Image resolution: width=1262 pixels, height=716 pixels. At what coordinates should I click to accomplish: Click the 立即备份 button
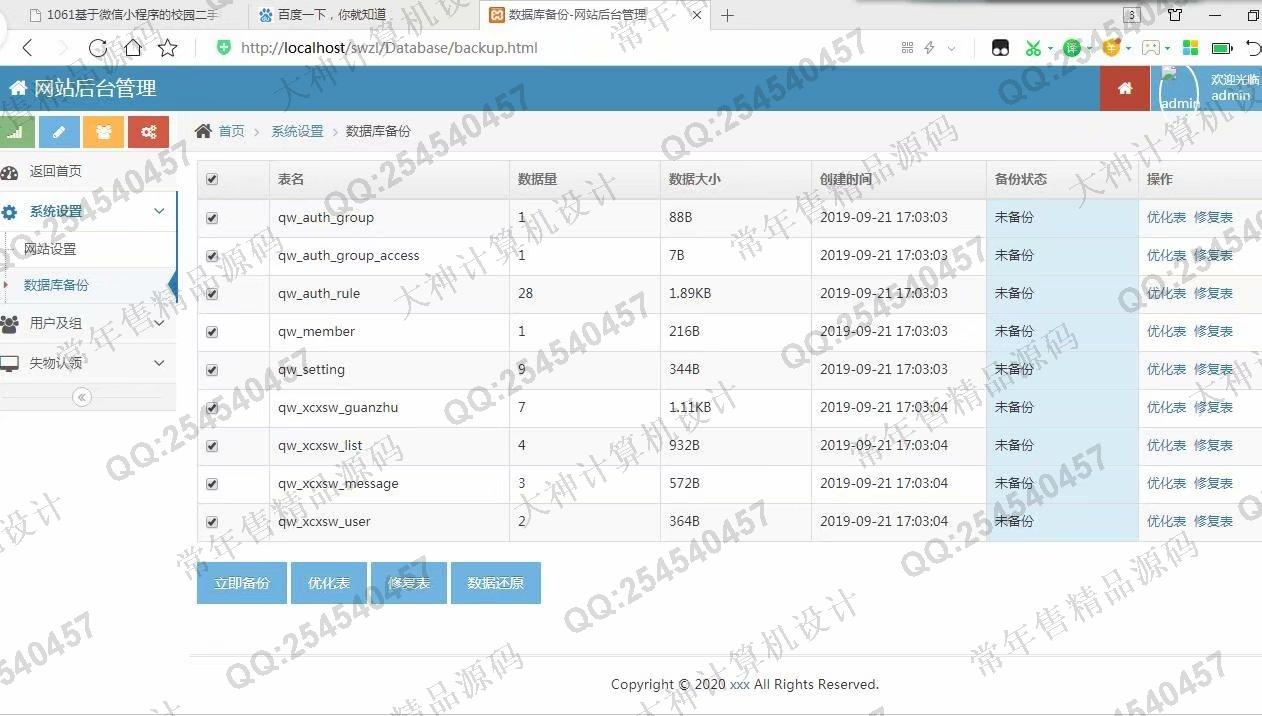tap(242, 583)
